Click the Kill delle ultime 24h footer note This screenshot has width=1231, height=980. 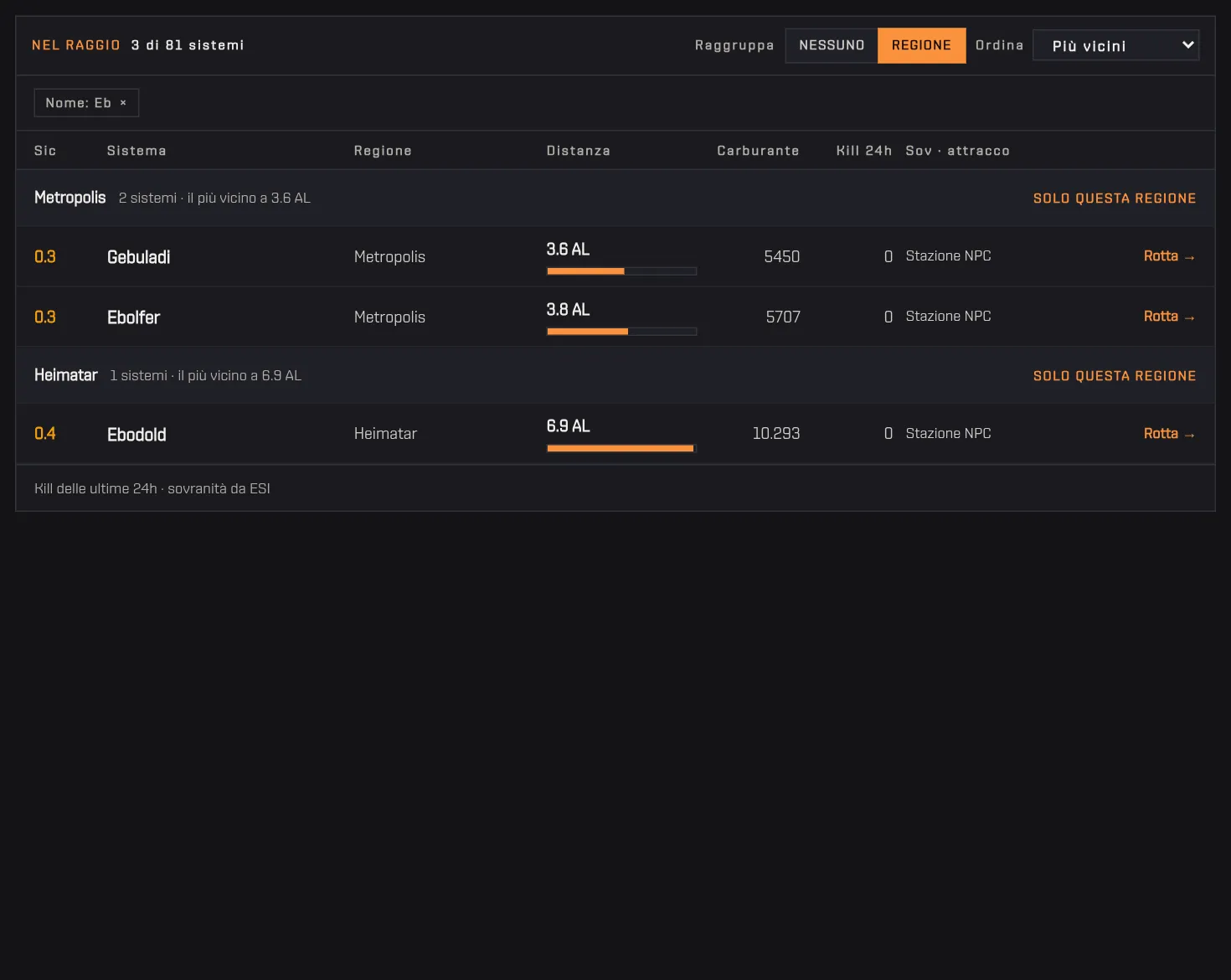click(x=152, y=488)
